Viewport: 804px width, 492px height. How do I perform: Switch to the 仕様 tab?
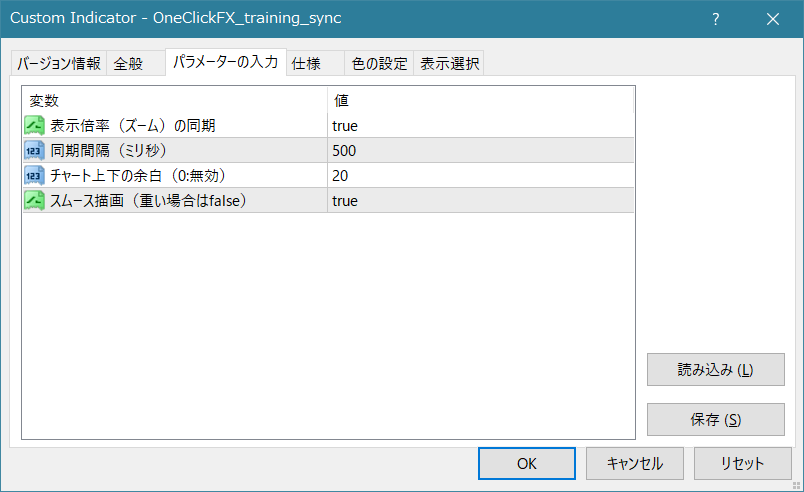click(x=305, y=64)
